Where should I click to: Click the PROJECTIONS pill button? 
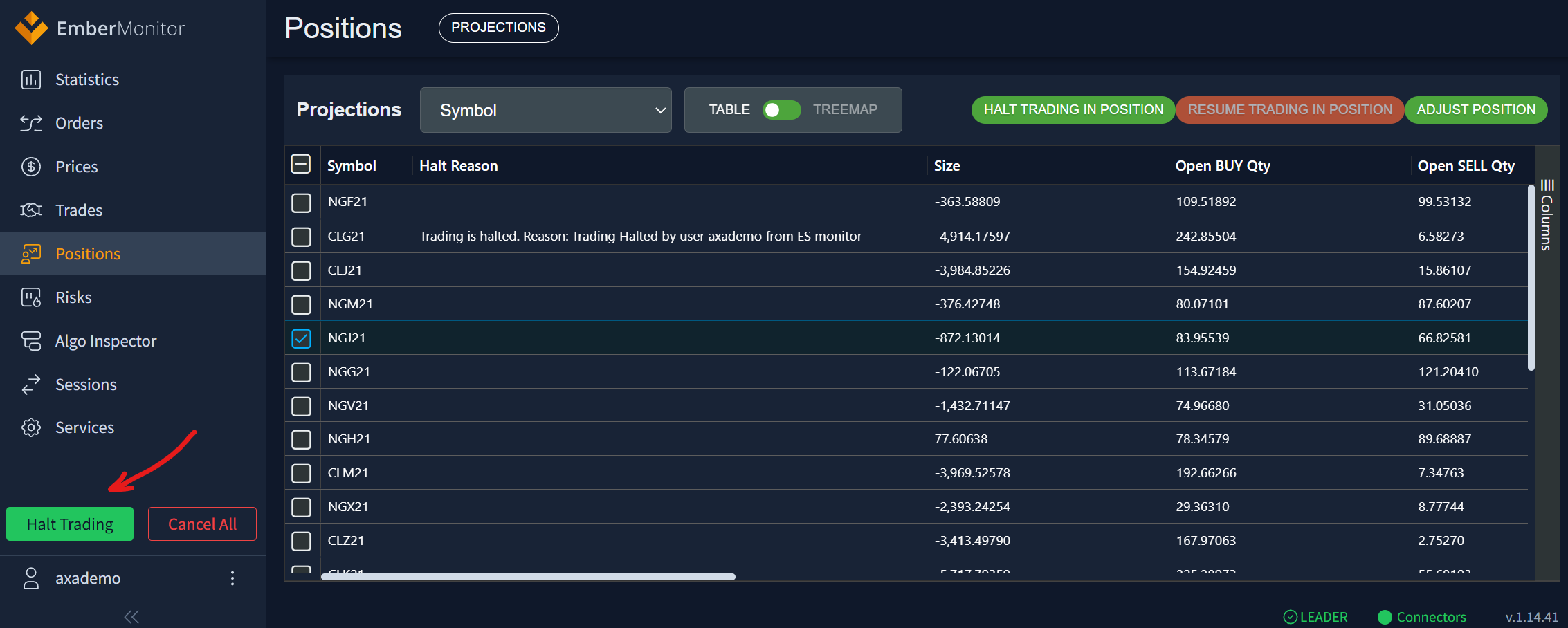(x=498, y=28)
